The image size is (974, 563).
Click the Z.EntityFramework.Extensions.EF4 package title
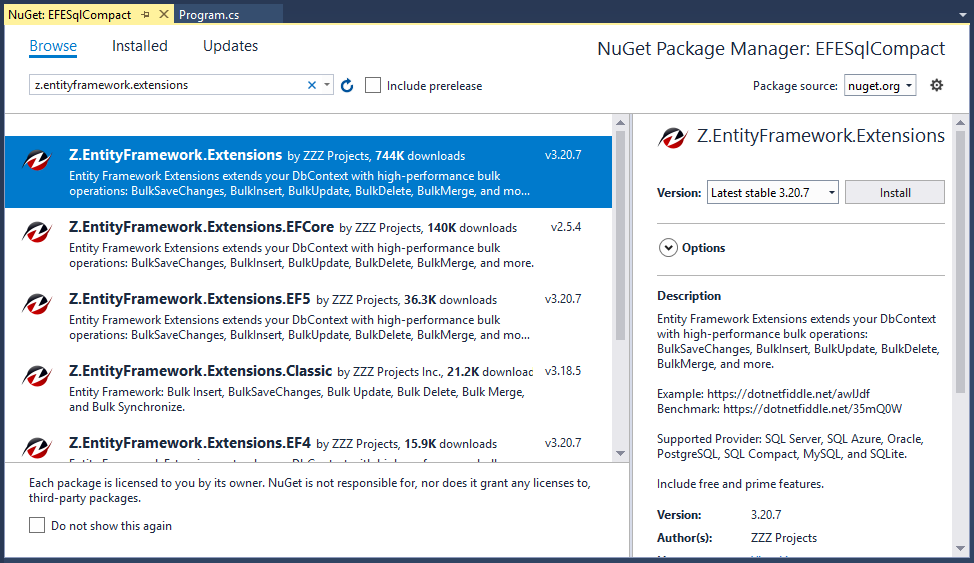pyautogui.click(x=189, y=443)
